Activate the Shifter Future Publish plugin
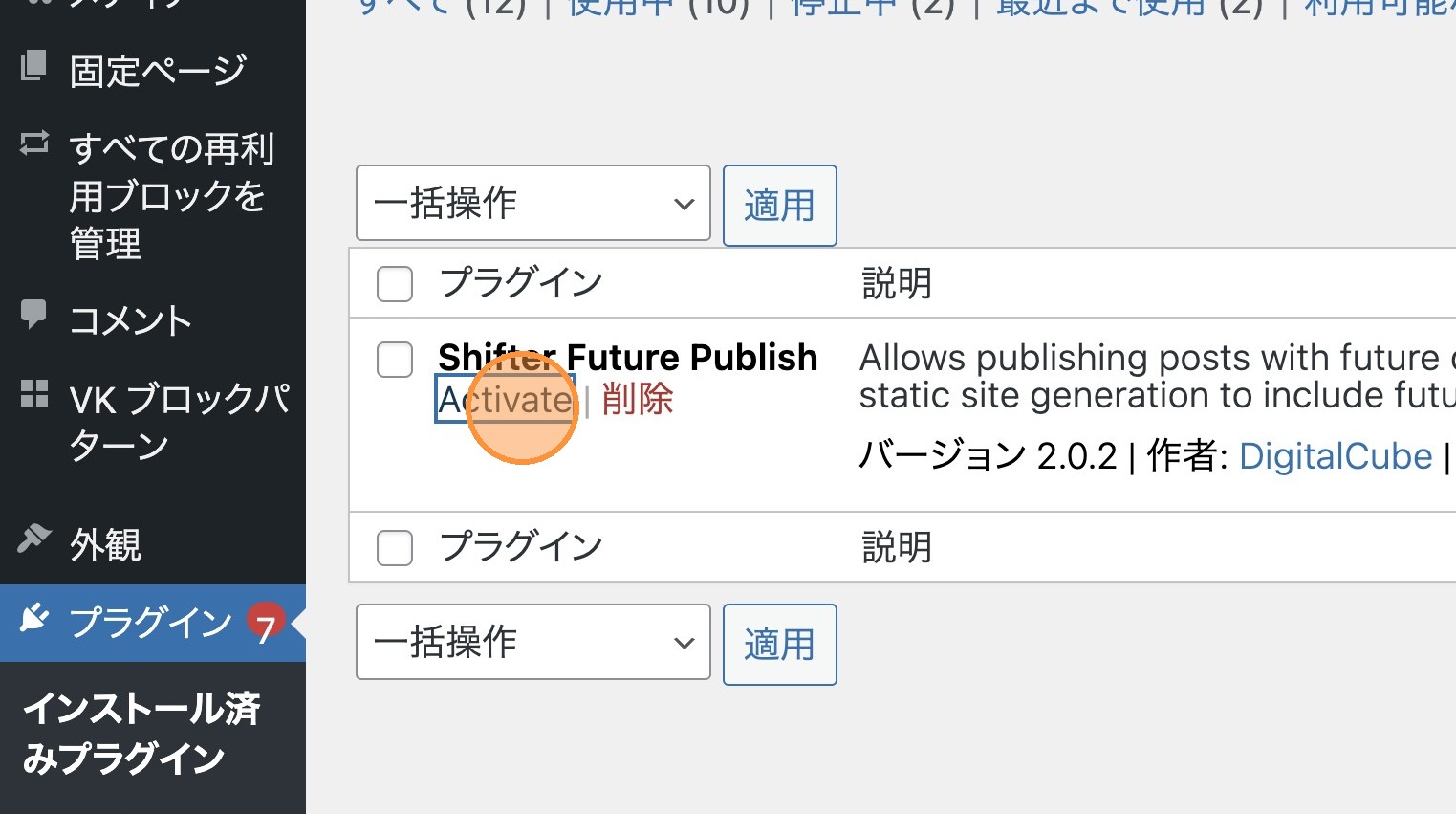1456x814 pixels. click(x=505, y=400)
